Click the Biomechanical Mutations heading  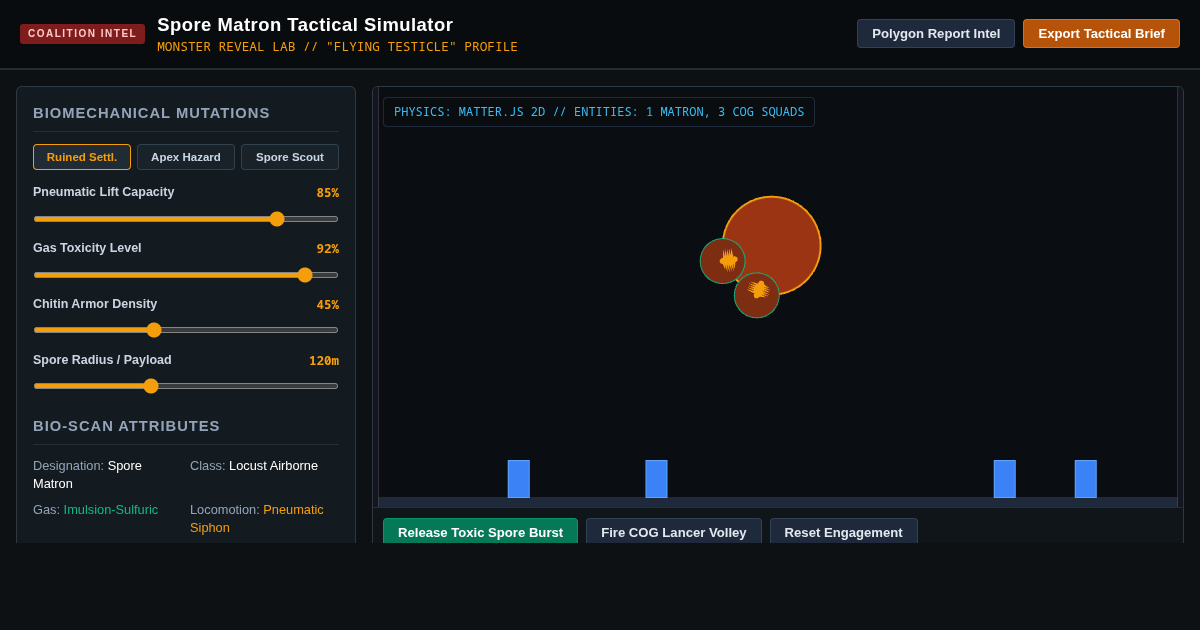pyautogui.click(x=152, y=113)
